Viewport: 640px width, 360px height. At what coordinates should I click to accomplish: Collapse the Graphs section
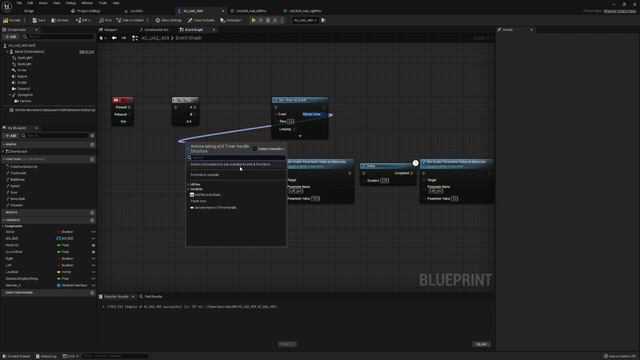click(4, 144)
